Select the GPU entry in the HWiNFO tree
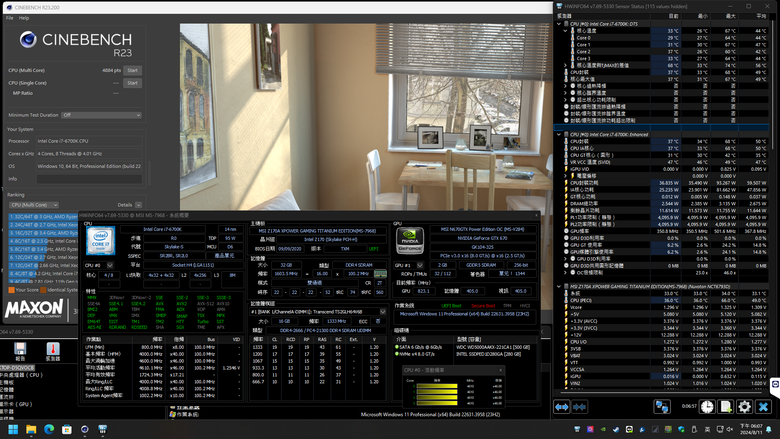The height and width of the screenshot is (439, 780). [x=17, y=404]
